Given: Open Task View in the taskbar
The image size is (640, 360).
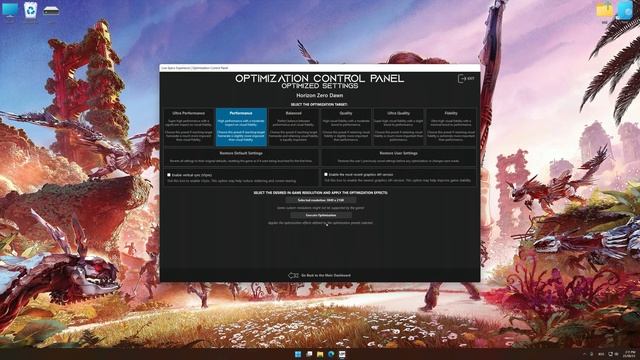Looking at the screenshot, I should click(x=309, y=354).
